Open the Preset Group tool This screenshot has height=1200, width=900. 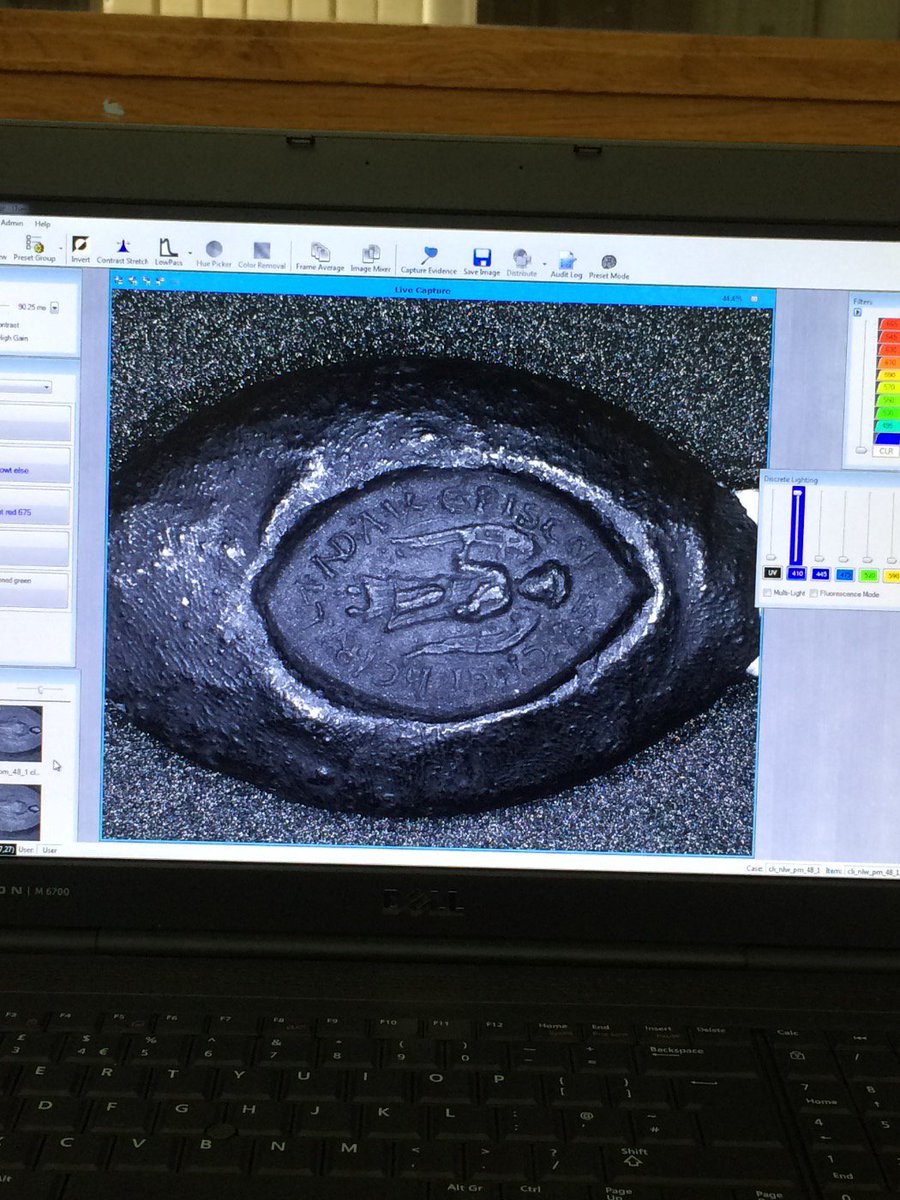click(35, 248)
